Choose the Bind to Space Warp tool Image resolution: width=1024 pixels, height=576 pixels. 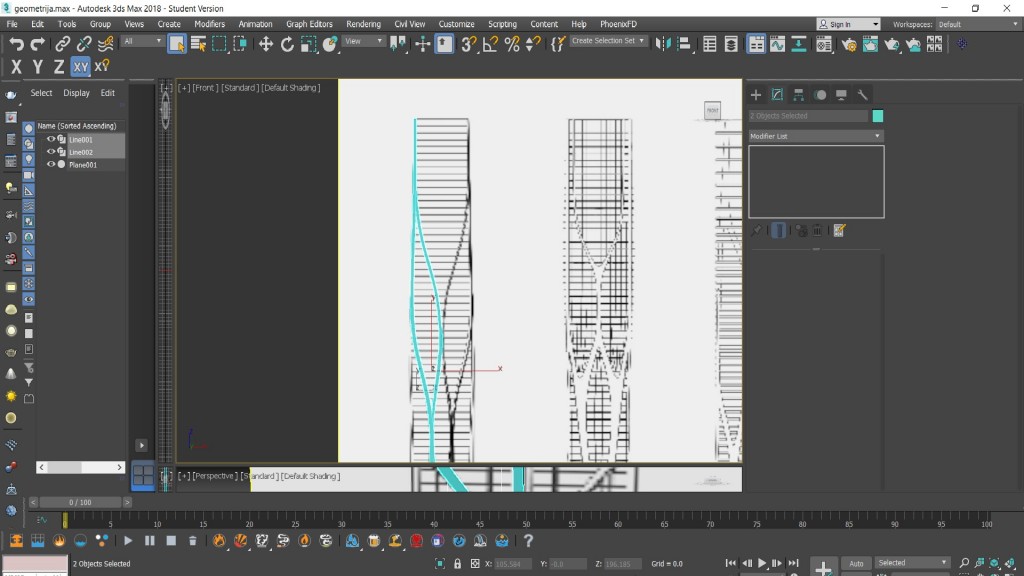coord(105,44)
